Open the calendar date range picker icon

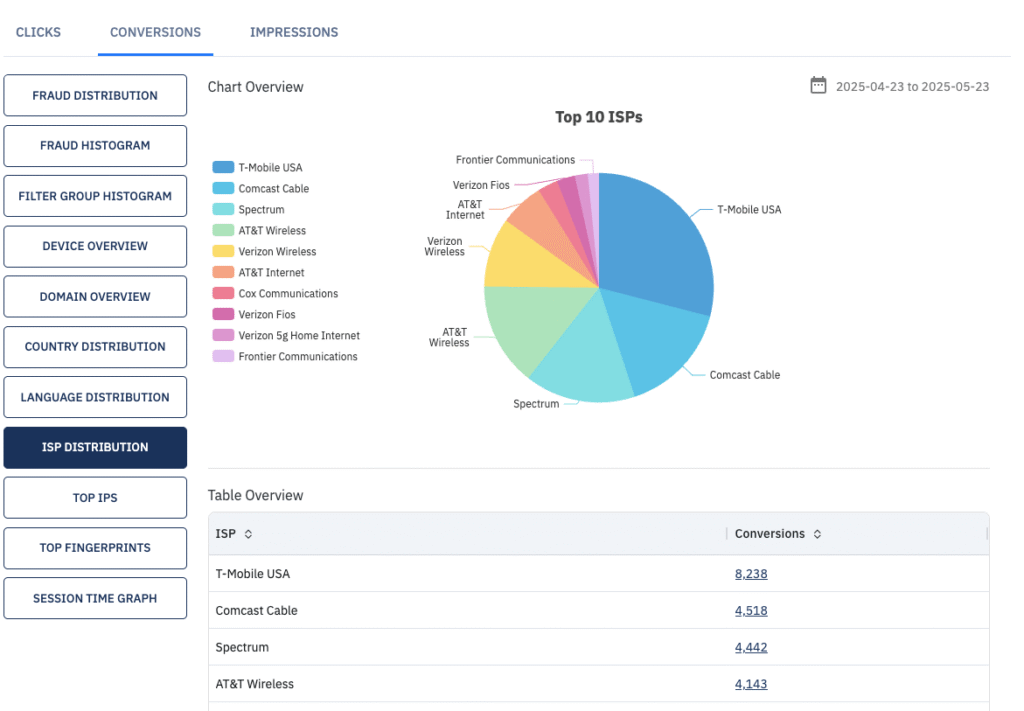818,86
